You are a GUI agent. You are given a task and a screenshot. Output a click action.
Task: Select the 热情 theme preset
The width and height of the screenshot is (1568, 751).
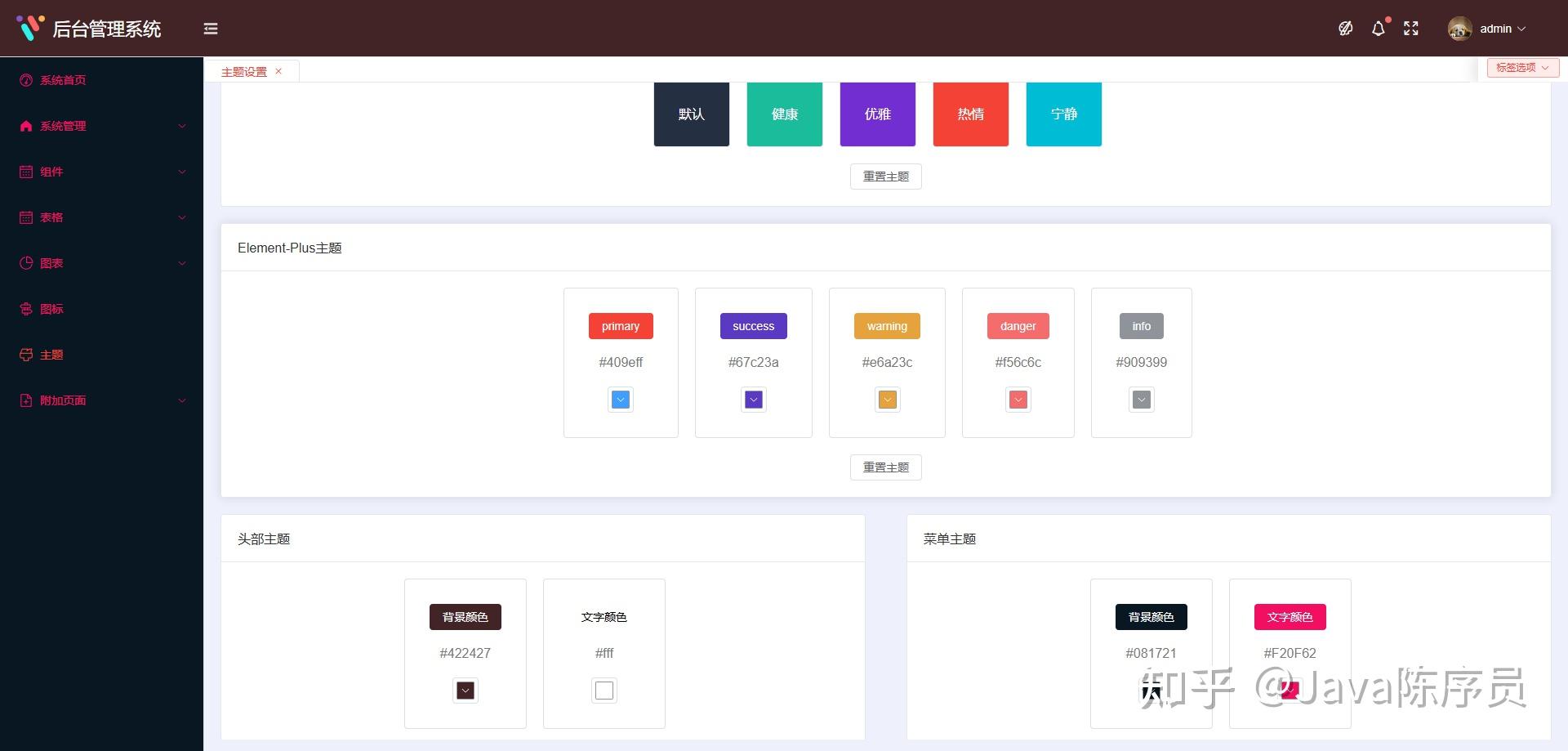click(x=970, y=114)
